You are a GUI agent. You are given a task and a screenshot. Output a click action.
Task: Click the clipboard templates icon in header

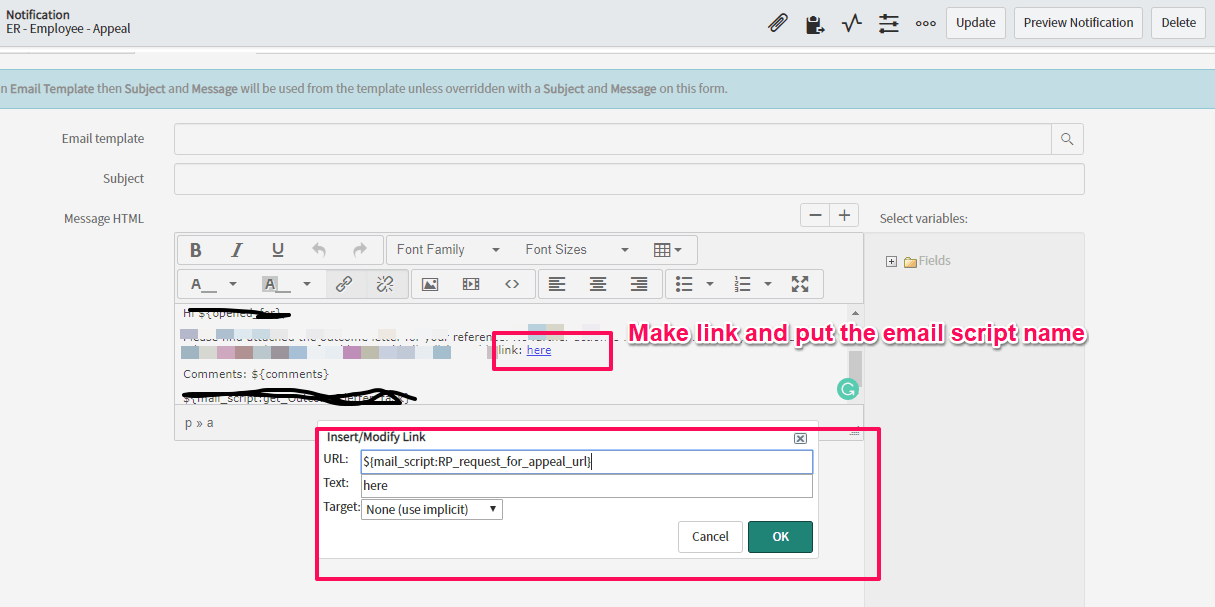[815, 23]
